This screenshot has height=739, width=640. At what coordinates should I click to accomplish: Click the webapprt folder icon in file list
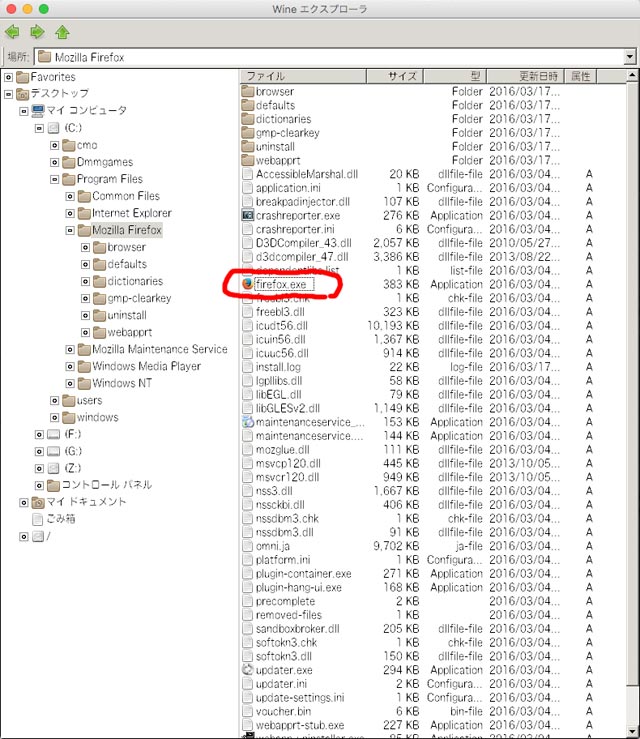click(x=247, y=160)
